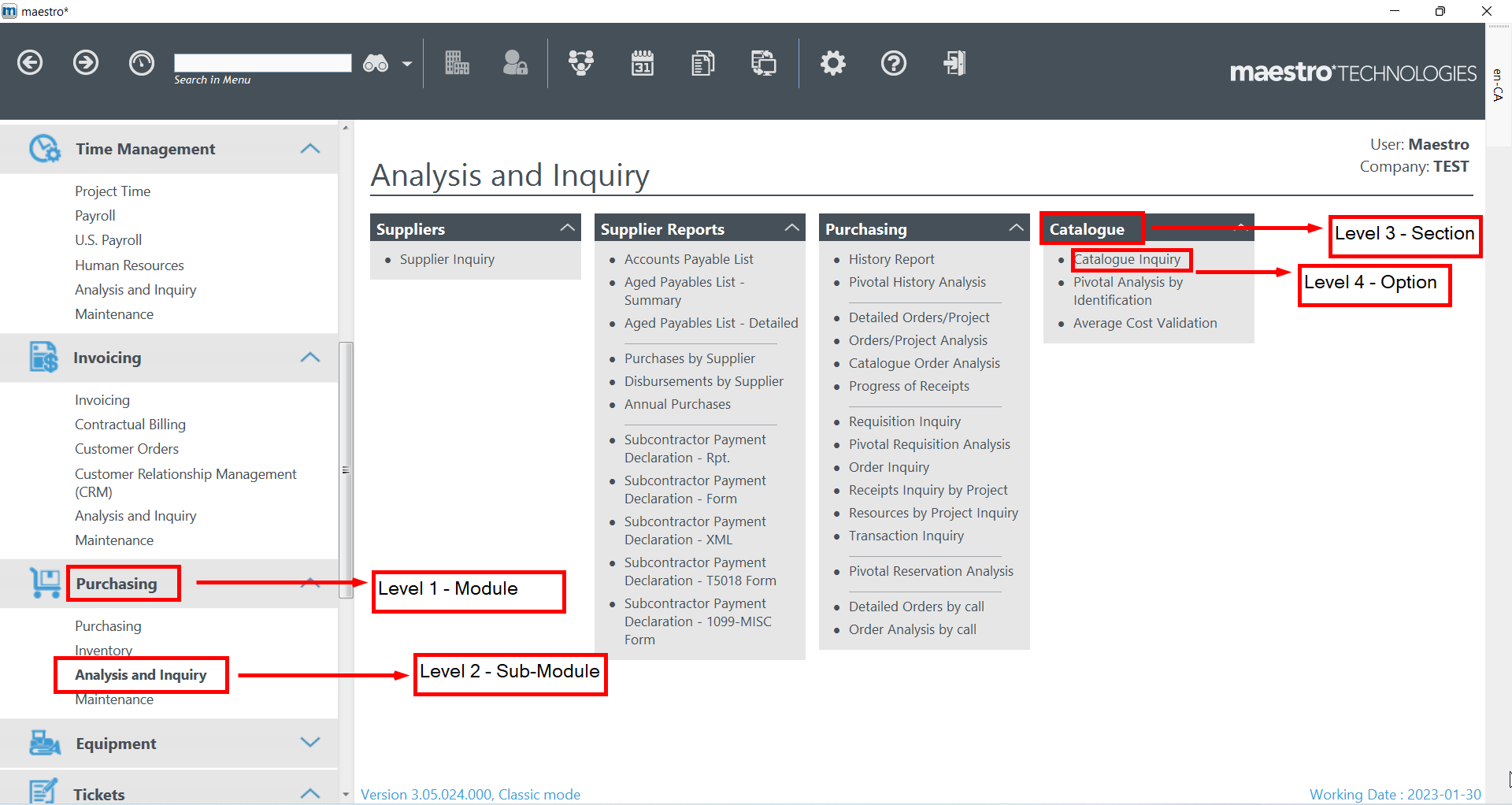Select Analysis and Inquiry under Purchasing
1512x805 pixels.
141,675
